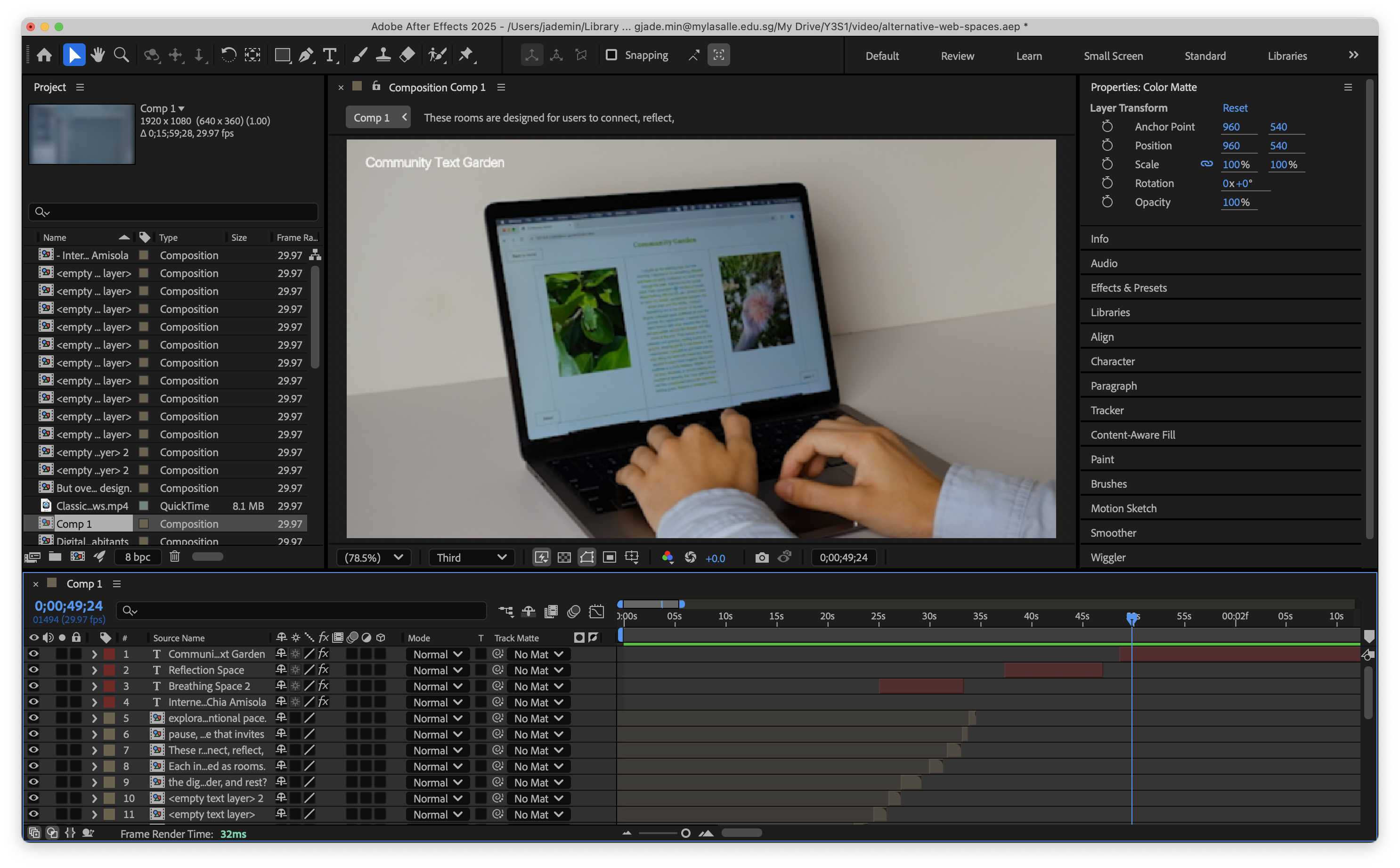The image size is (1400, 868).
Task: Take a snapshot with camera icon
Action: (761, 557)
